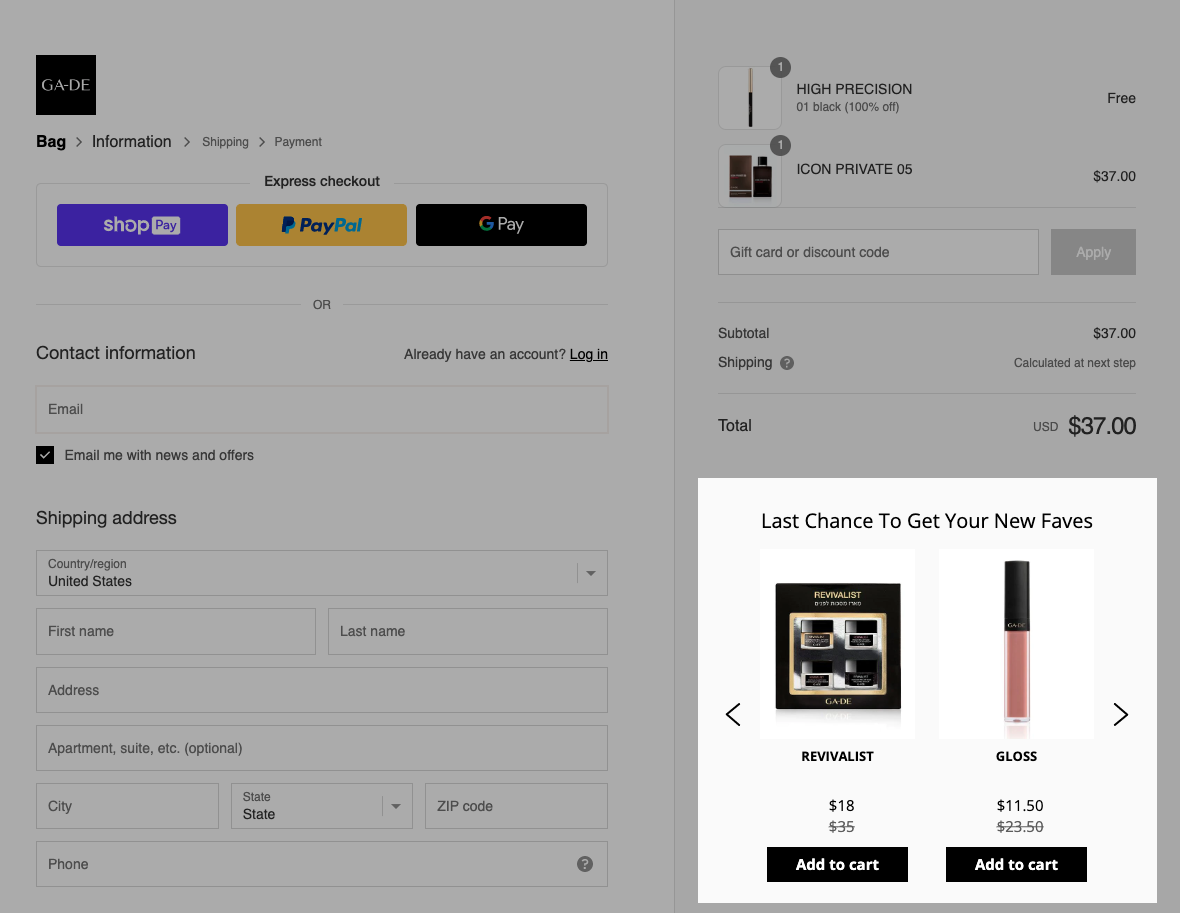
Task: Pay with PayPal express checkout
Action: click(x=321, y=225)
